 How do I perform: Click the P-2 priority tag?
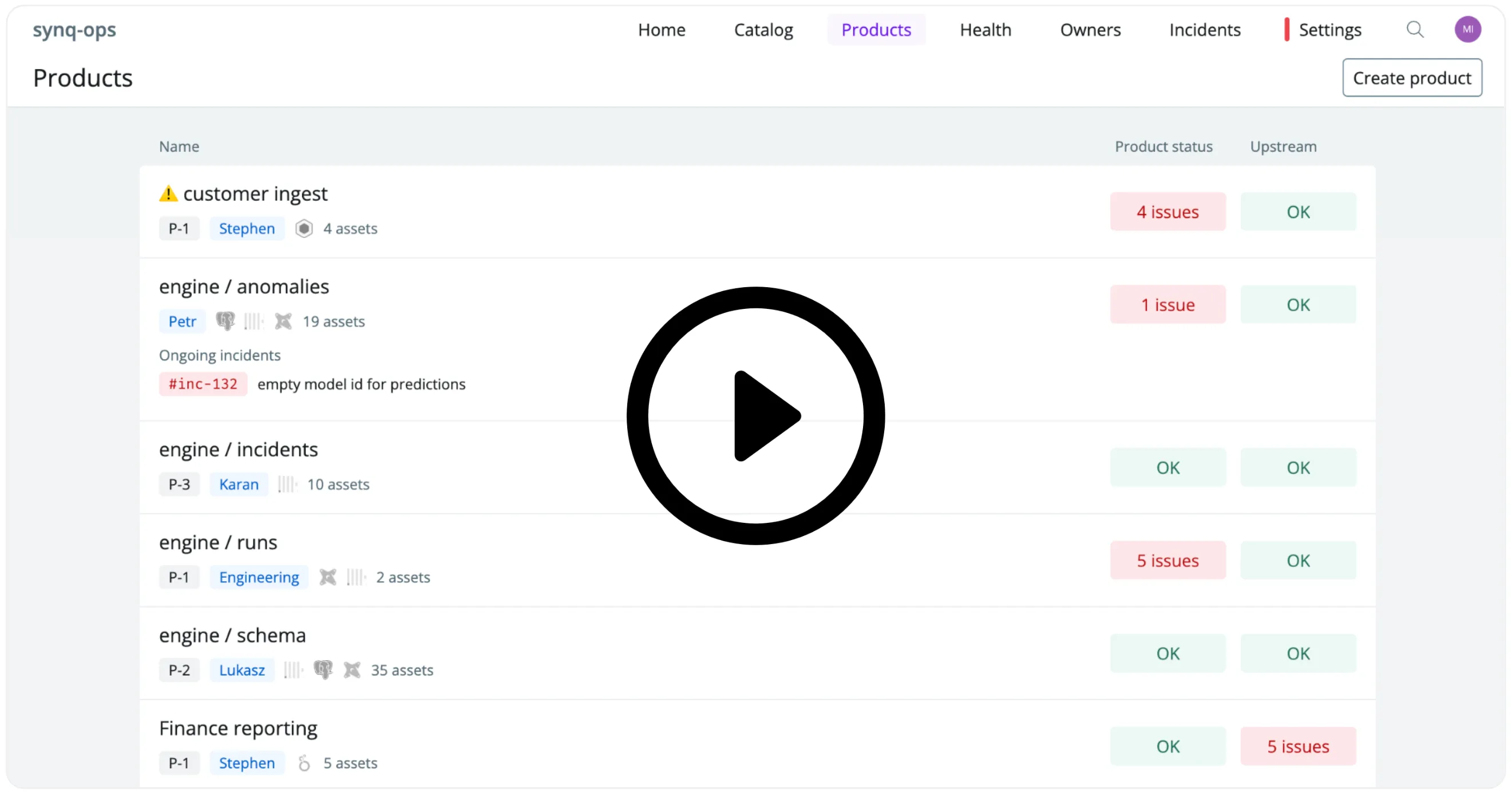[x=179, y=670]
